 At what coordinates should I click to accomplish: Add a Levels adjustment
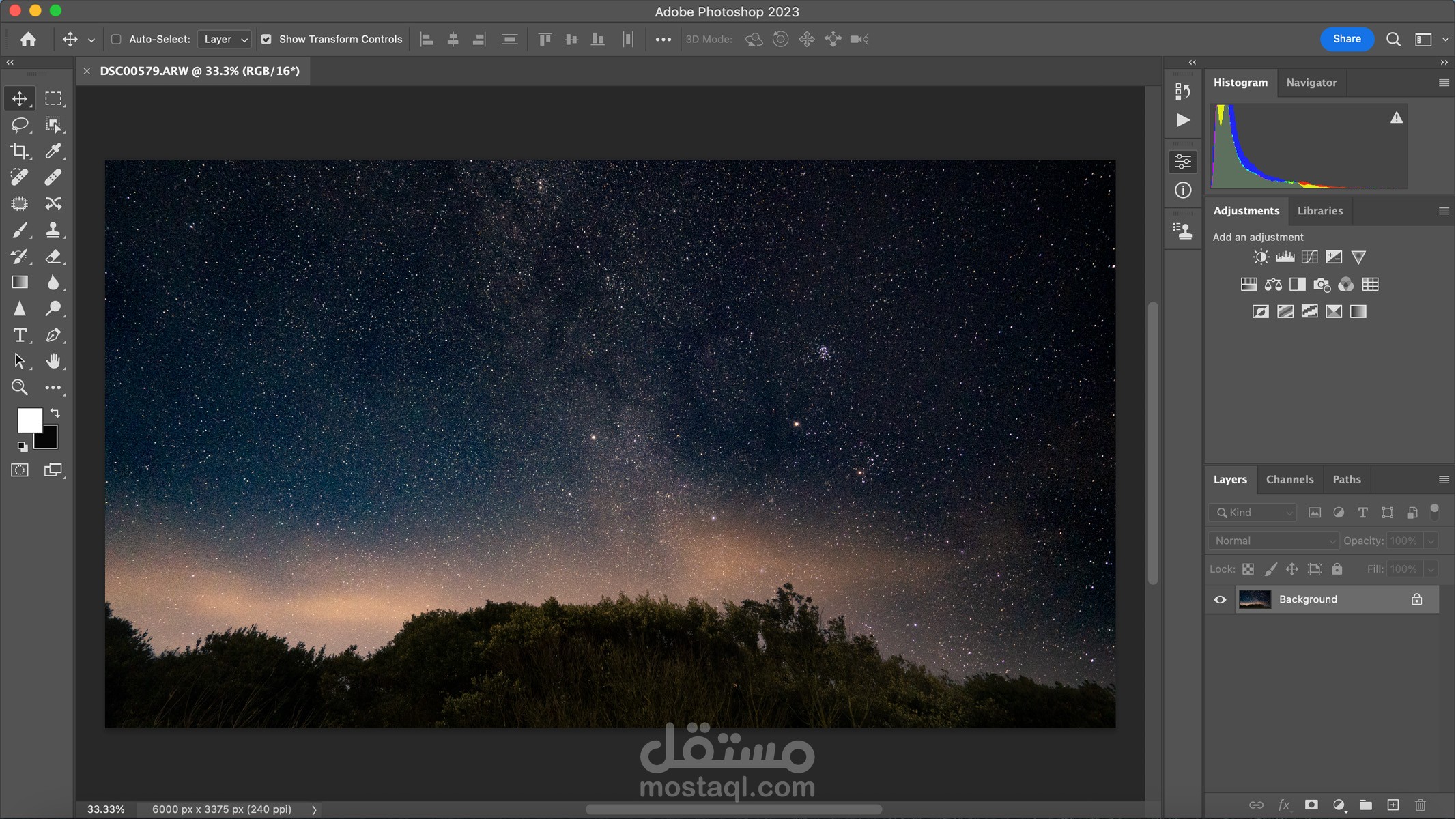pyautogui.click(x=1285, y=257)
